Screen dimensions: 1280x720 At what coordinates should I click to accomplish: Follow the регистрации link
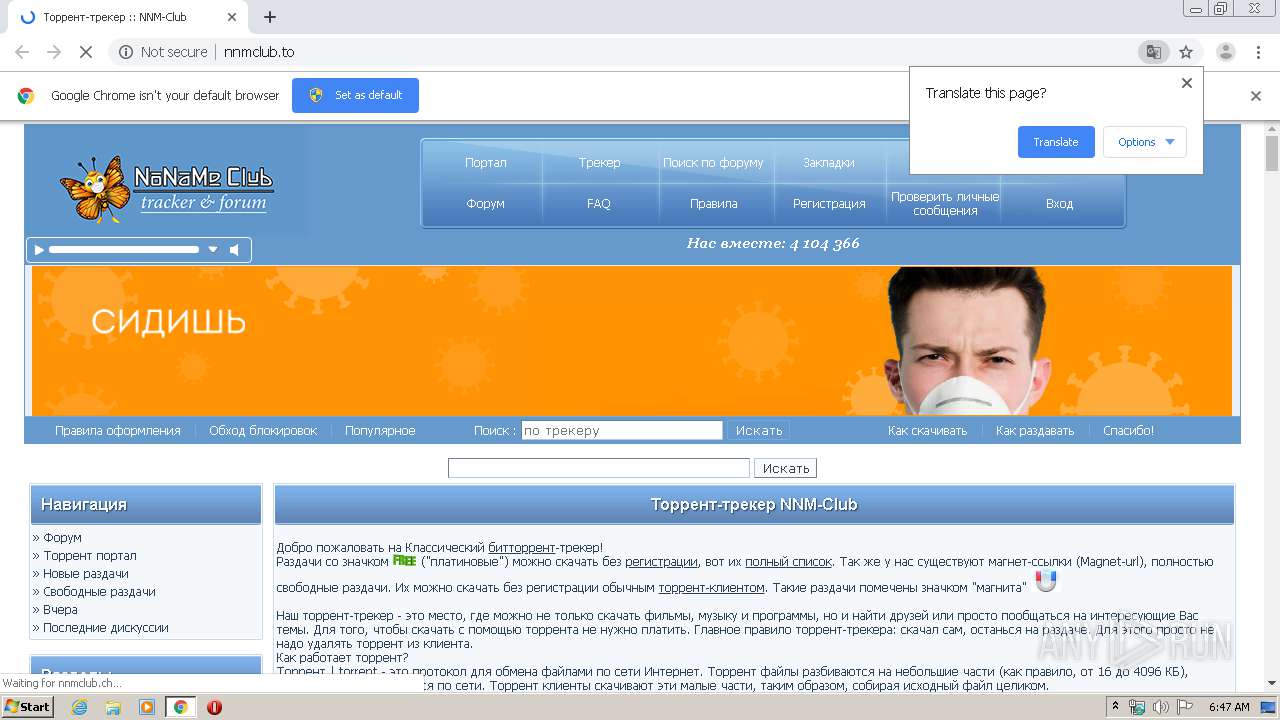pos(661,562)
